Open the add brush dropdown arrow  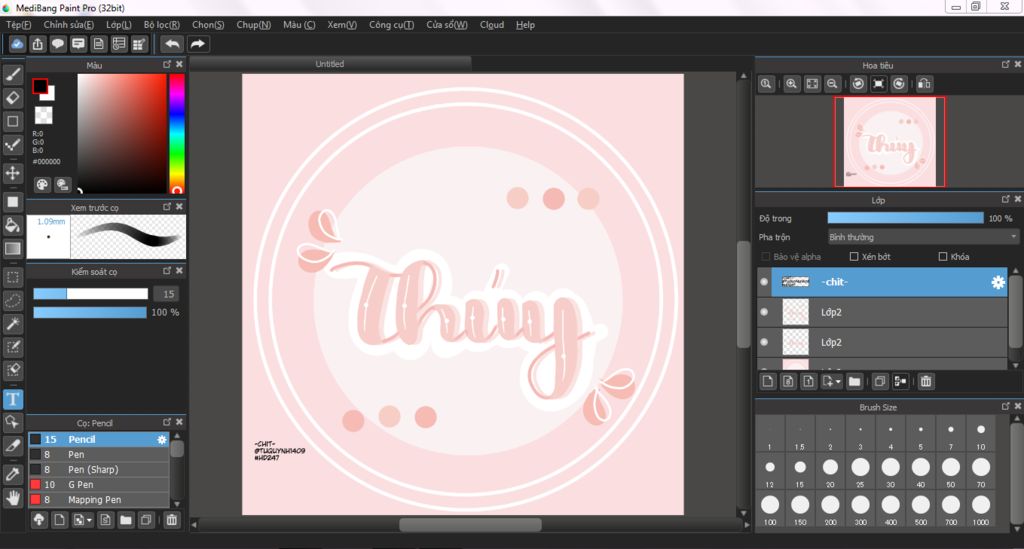[89, 520]
